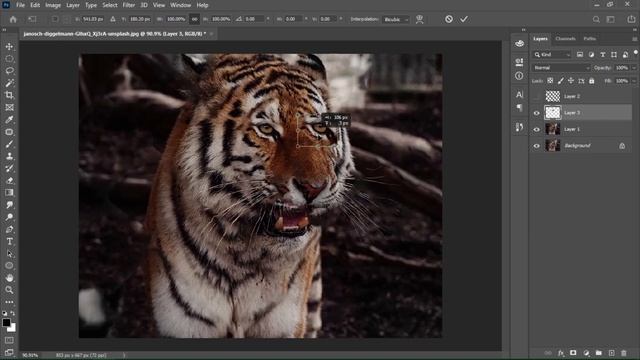Hide Layer 1 via its eye icon

click(537, 129)
